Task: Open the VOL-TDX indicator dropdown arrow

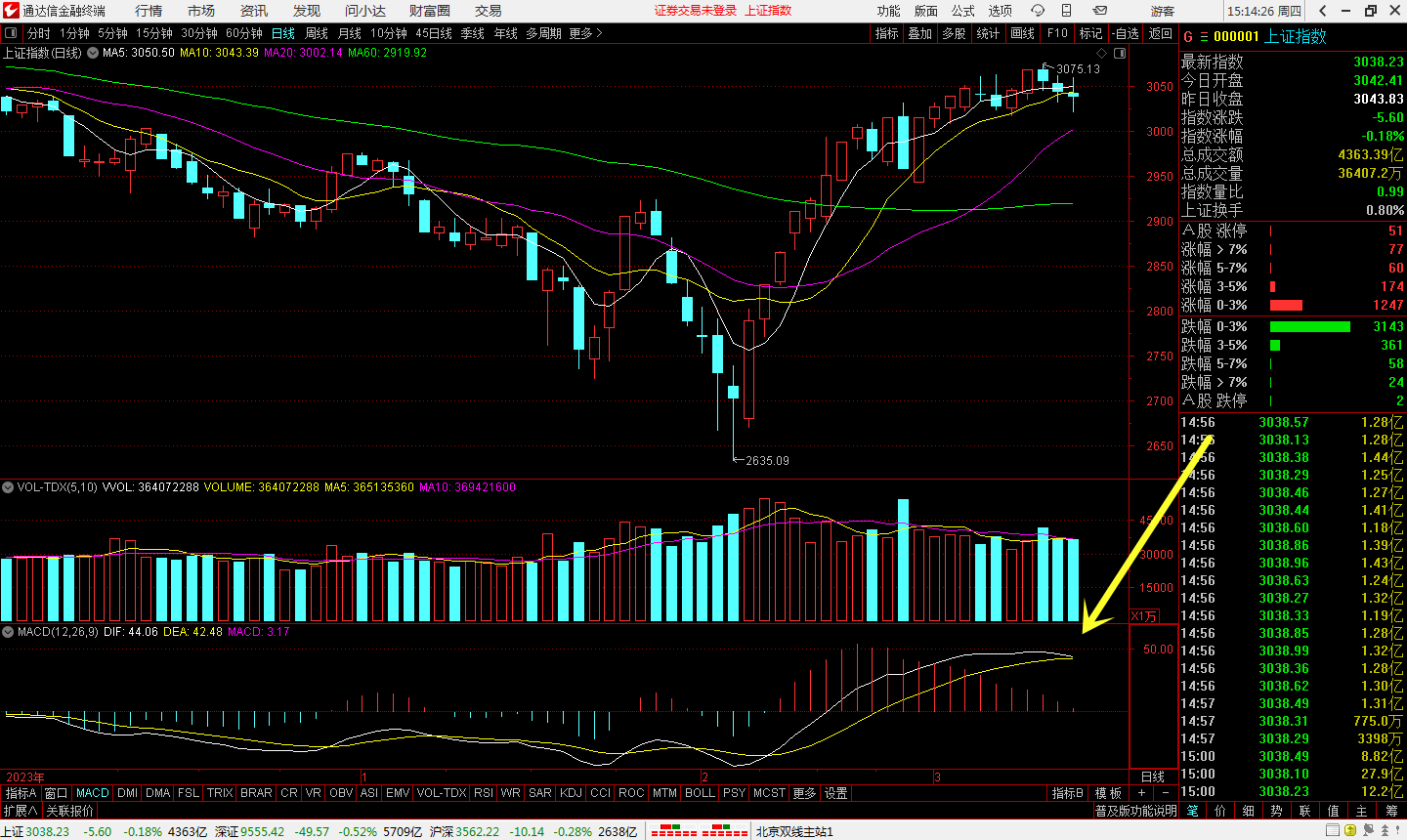Action: click(8, 487)
